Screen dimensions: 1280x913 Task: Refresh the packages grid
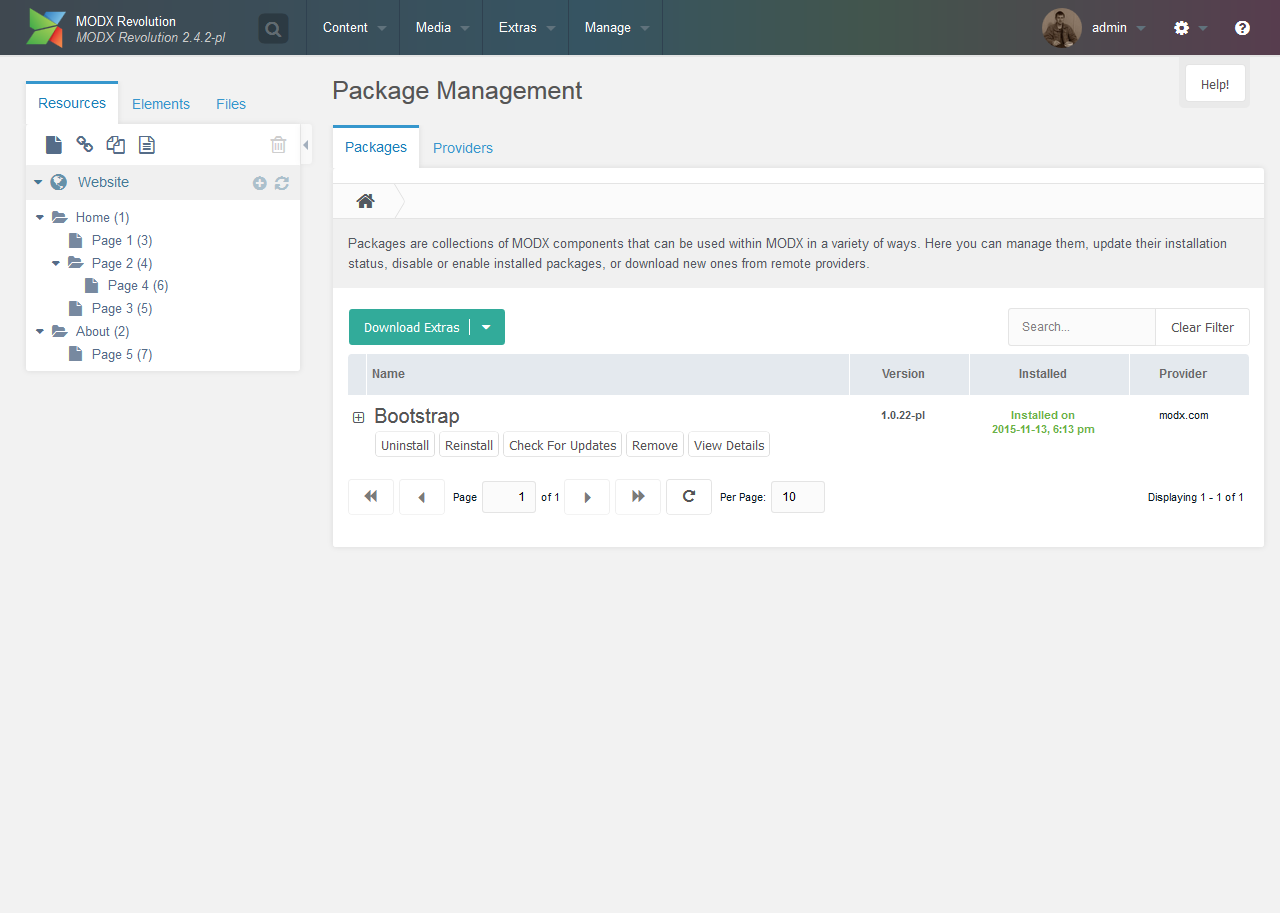coord(689,497)
